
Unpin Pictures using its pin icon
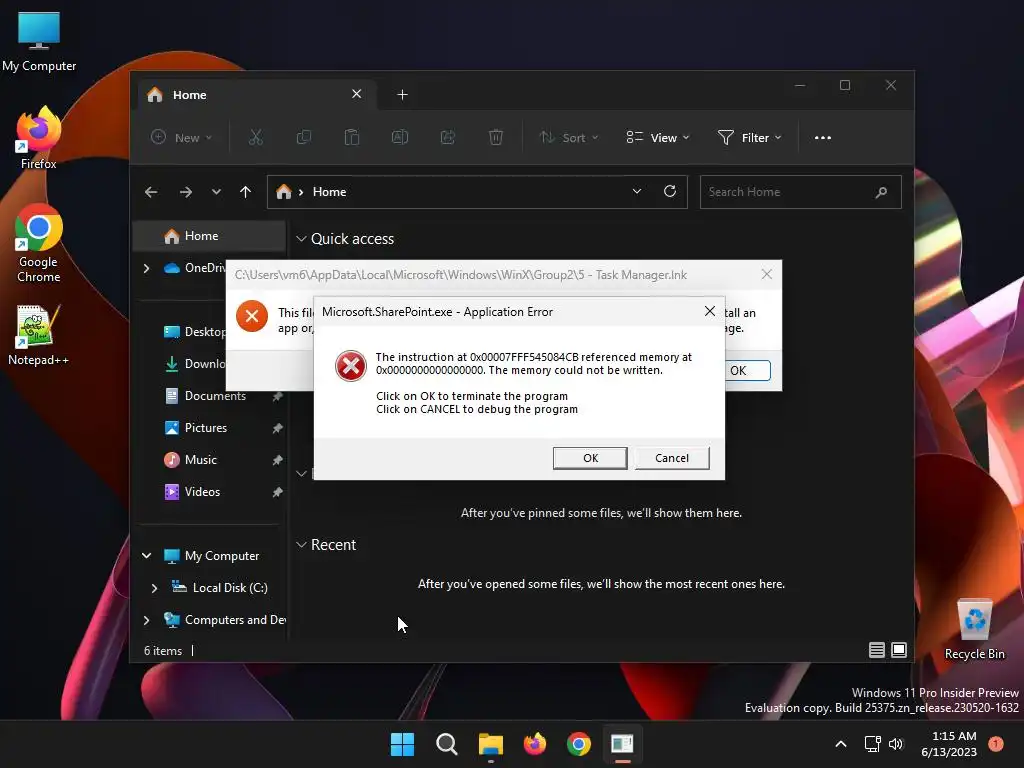pos(278,428)
